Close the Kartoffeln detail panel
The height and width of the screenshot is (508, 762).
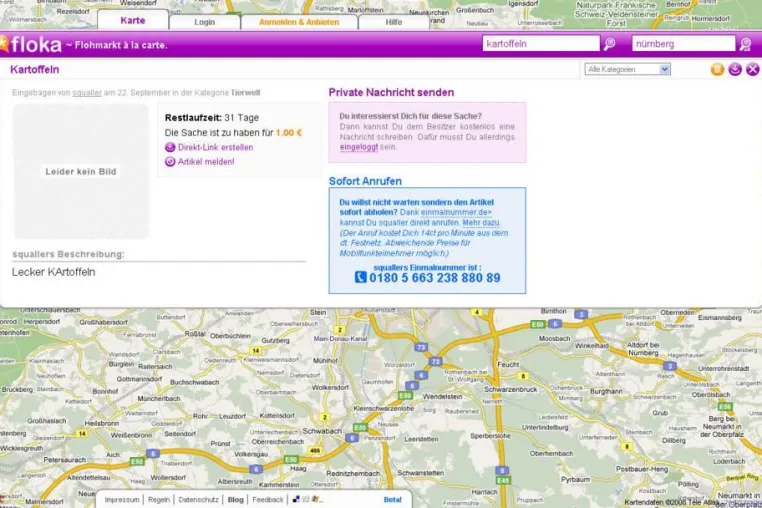tap(752, 70)
